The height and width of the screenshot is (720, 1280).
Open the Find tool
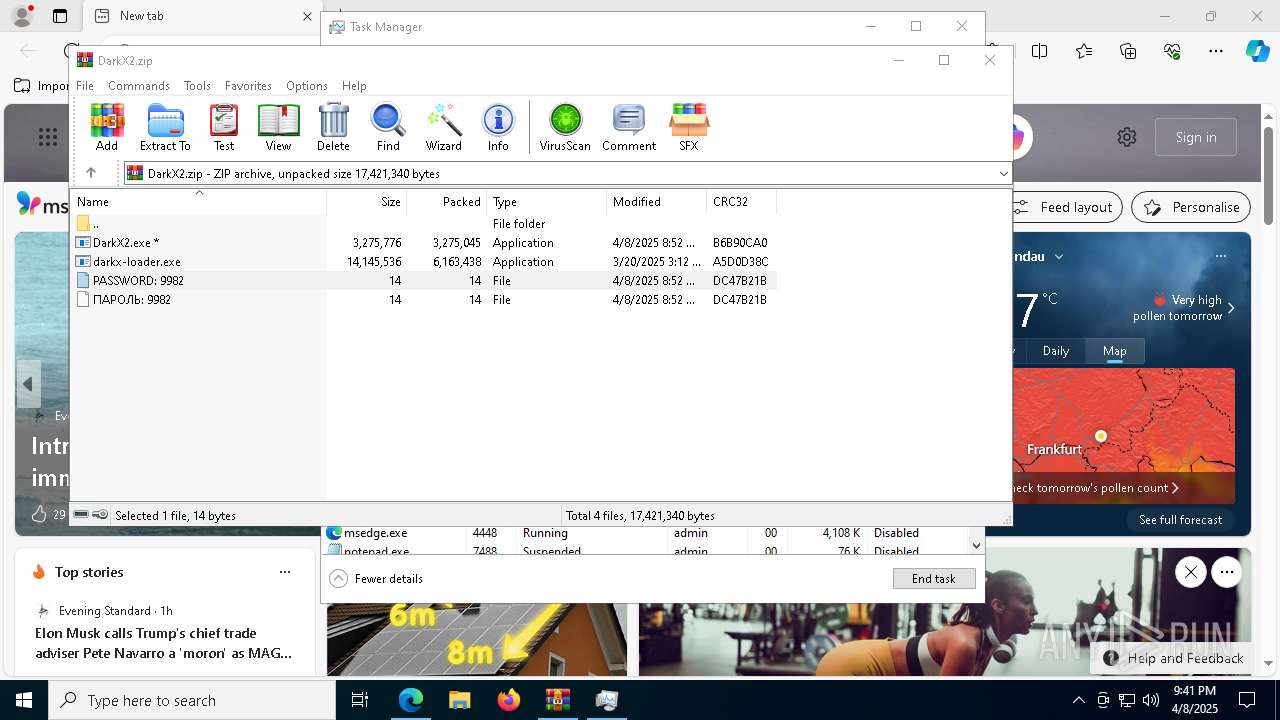coord(388,127)
